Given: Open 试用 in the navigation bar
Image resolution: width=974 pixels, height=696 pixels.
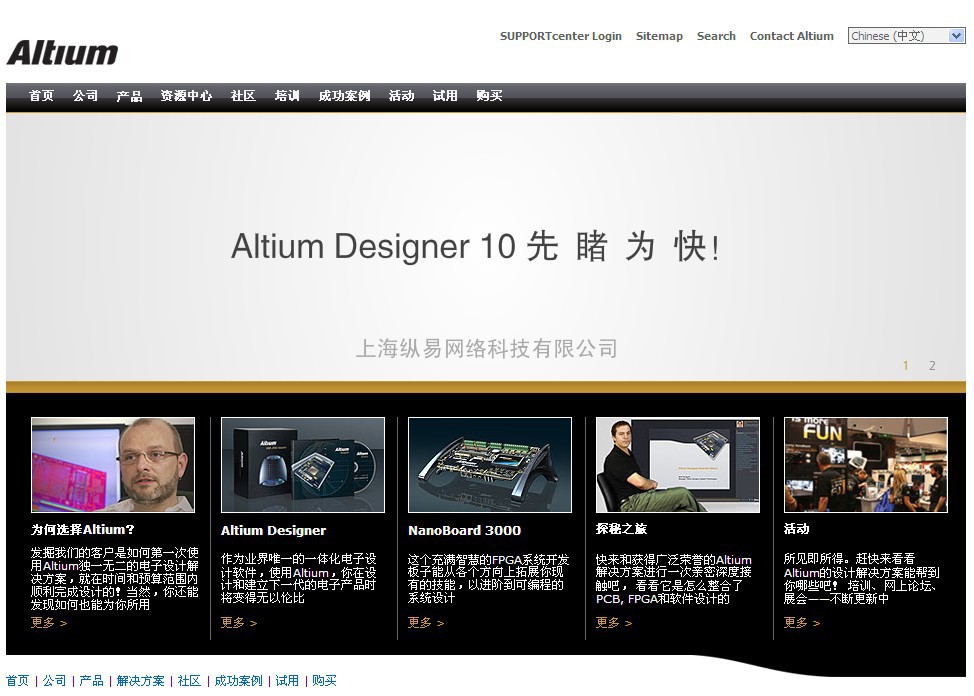Looking at the screenshot, I should click(445, 96).
